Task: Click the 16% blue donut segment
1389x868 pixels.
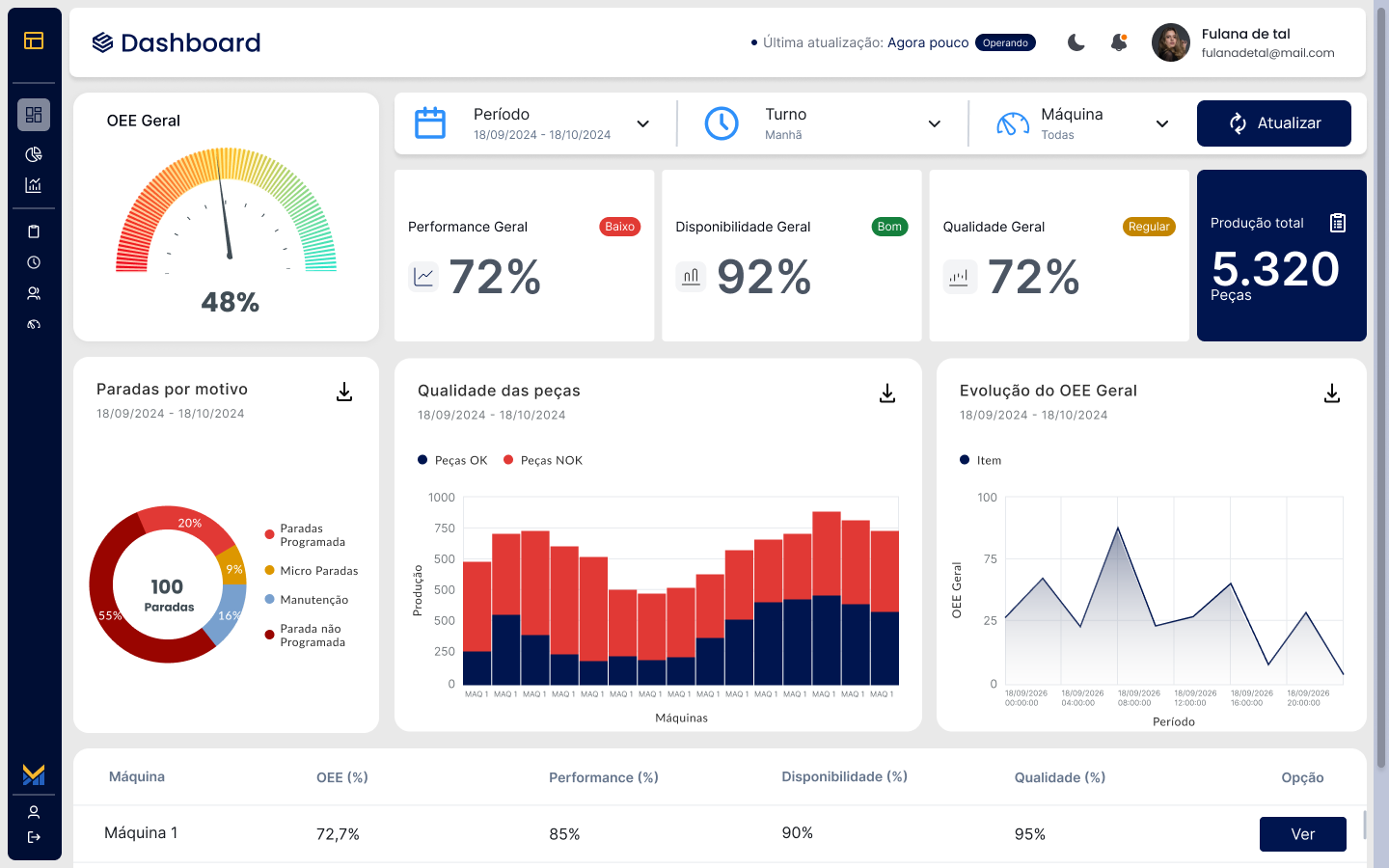Action: pos(229,614)
